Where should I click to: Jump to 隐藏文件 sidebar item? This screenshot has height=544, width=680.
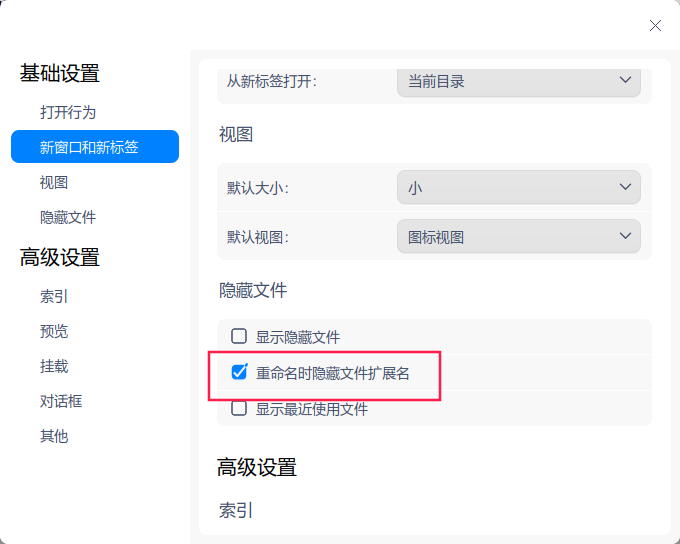click(x=68, y=217)
